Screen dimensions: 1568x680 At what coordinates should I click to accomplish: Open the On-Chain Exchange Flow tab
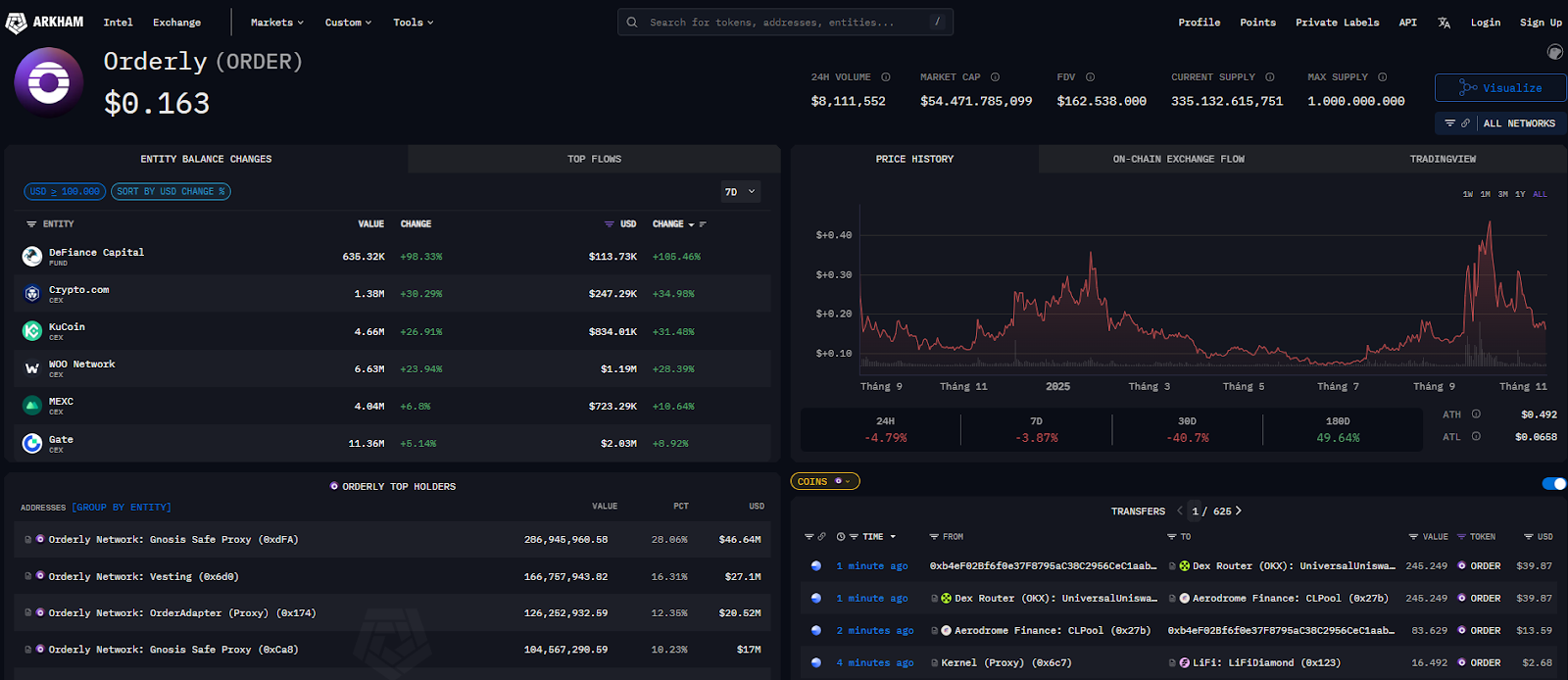[x=1178, y=159]
